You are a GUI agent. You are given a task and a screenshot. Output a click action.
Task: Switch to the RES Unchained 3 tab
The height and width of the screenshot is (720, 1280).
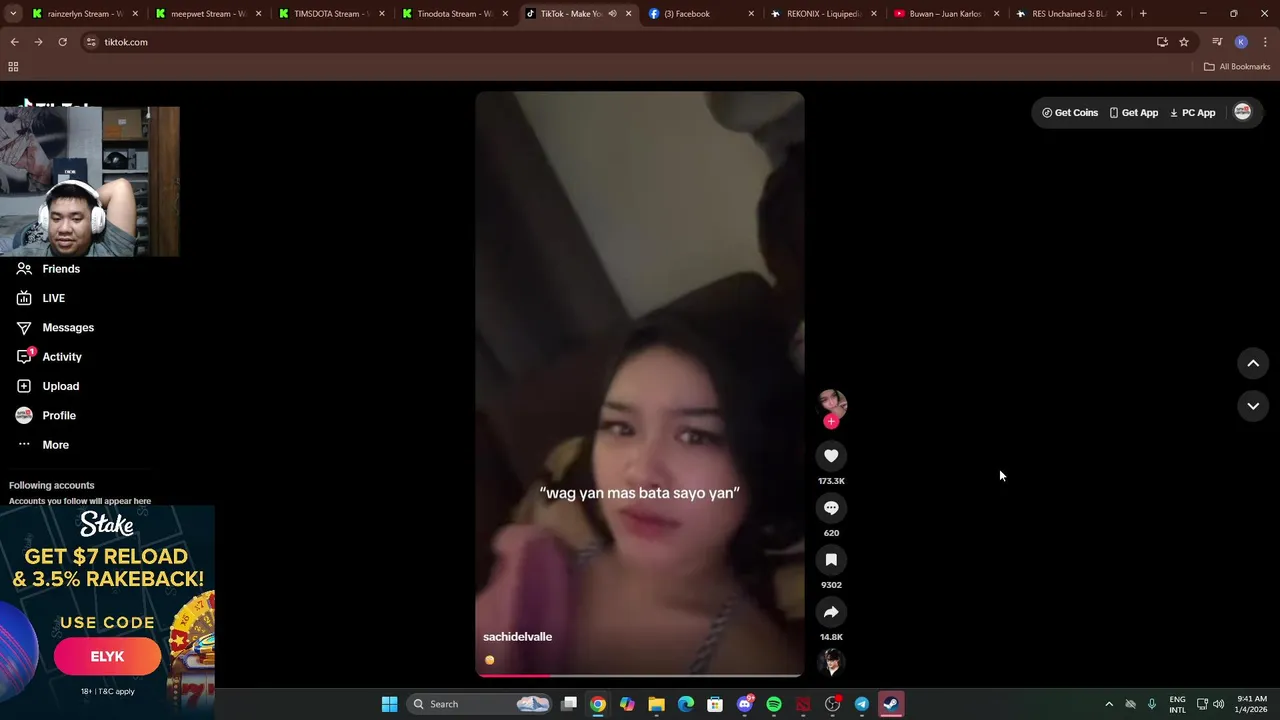point(1070,14)
